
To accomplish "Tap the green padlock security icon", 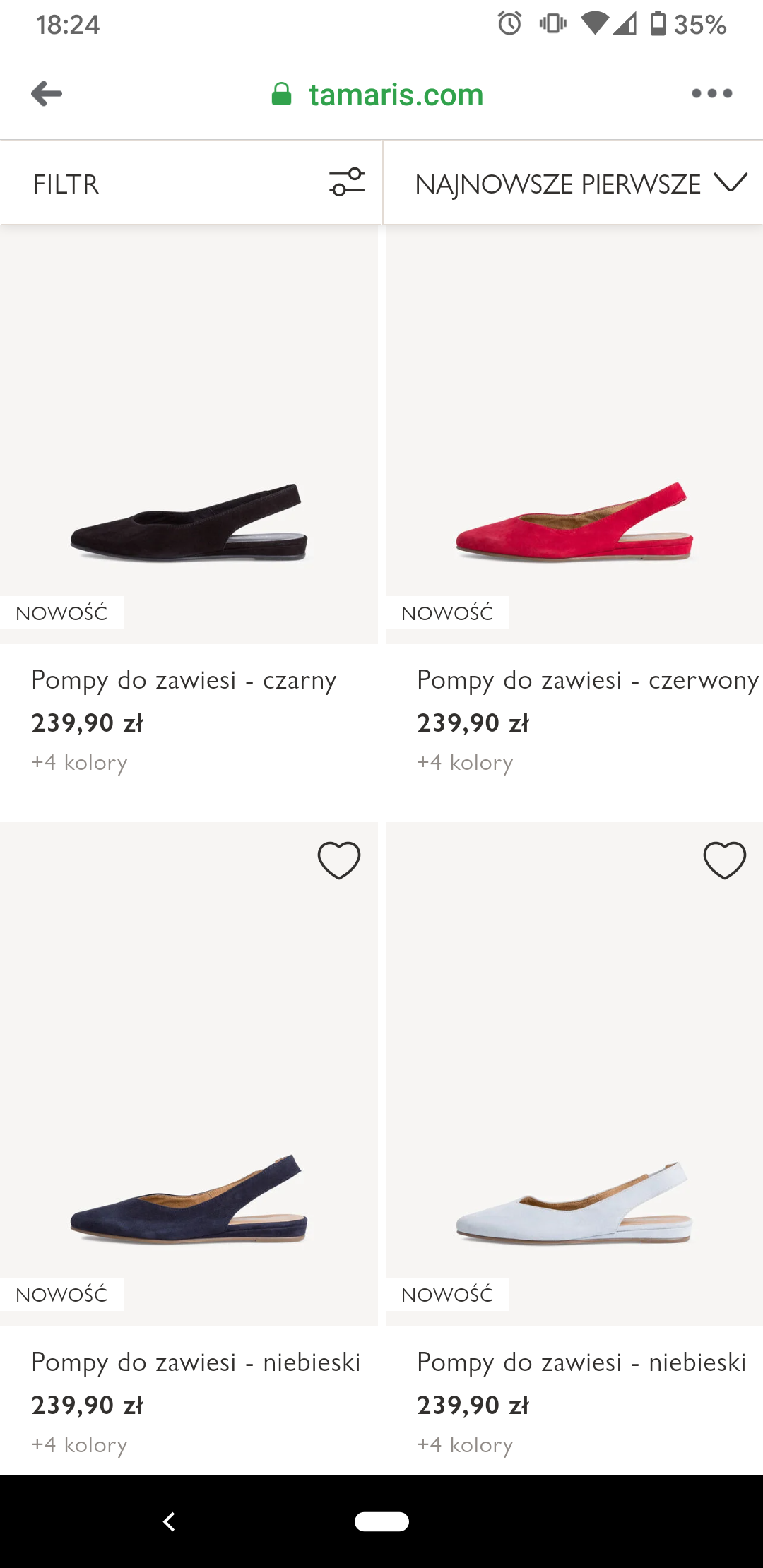I will point(281,95).
